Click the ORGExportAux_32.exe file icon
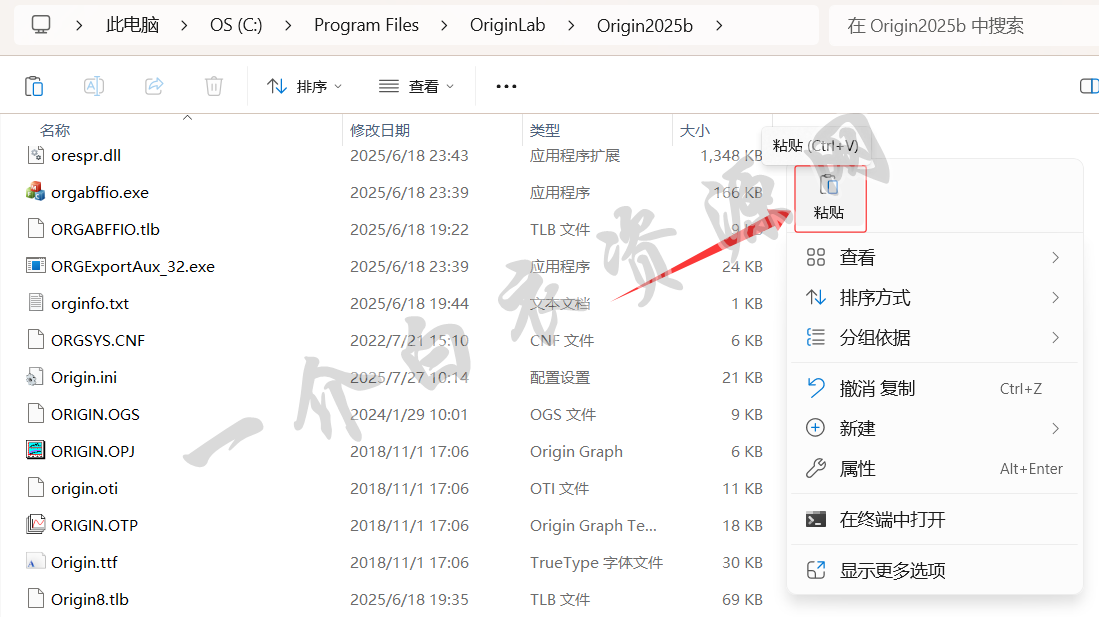The image size is (1099, 617). click(35, 266)
